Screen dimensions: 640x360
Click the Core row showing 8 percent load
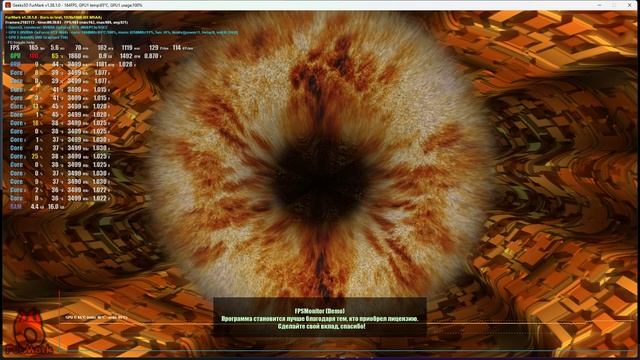coord(59,73)
